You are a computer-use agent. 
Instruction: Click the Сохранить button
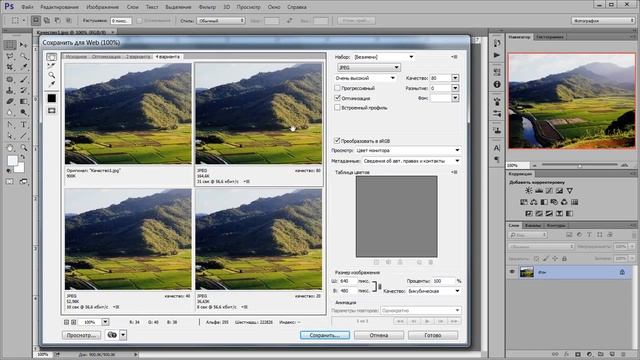[x=325, y=335]
